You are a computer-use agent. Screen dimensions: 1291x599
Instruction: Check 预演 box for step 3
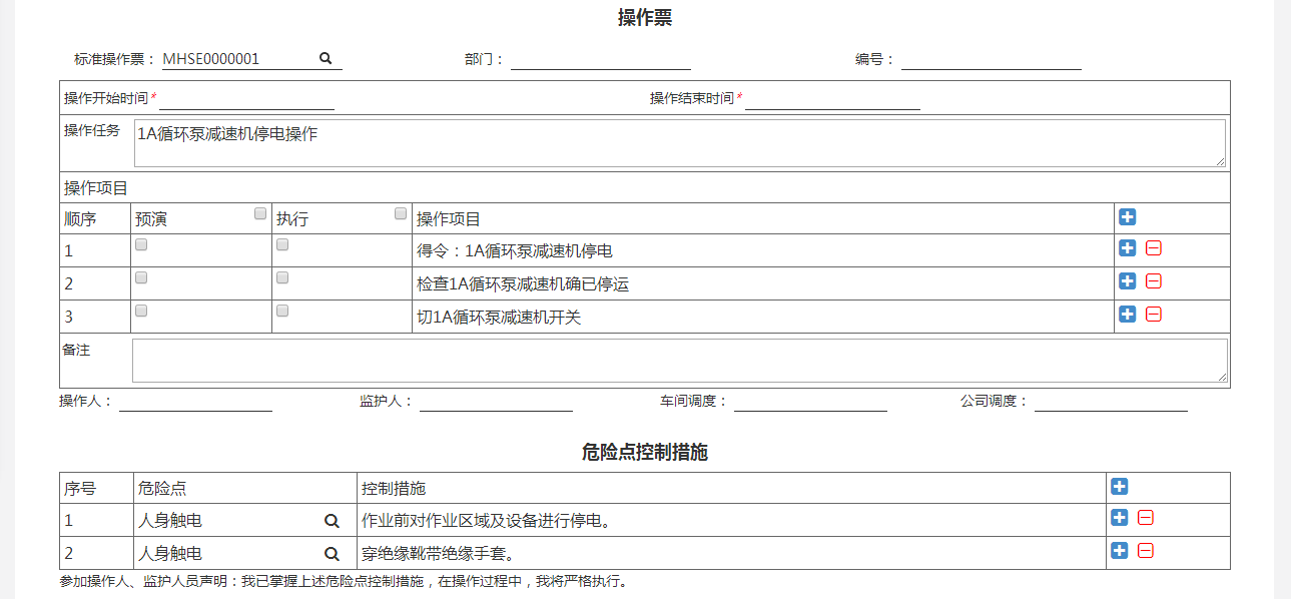tap(141, 311)
